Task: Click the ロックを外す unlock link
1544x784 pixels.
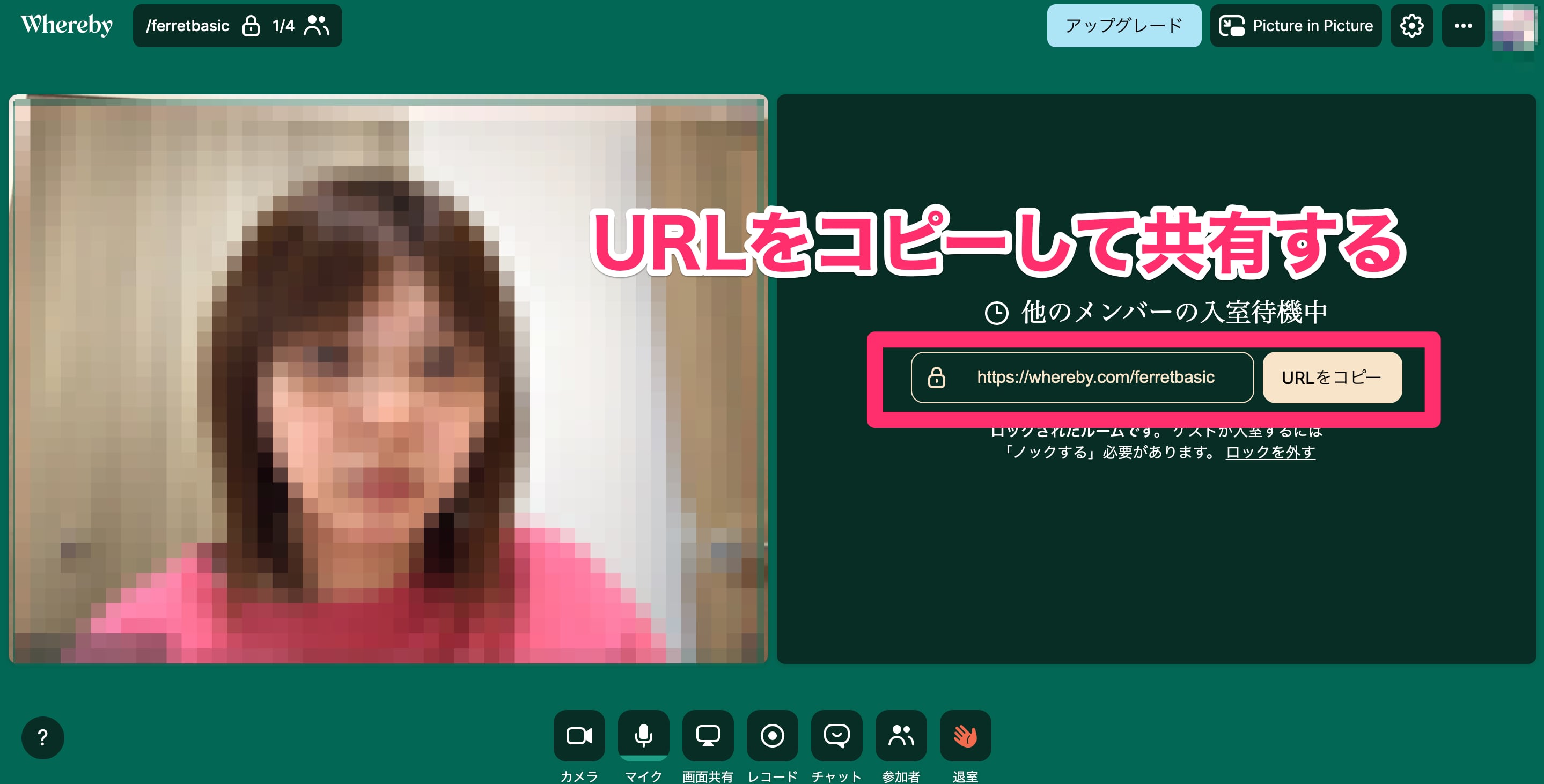Action: (x=1270, y=452)
